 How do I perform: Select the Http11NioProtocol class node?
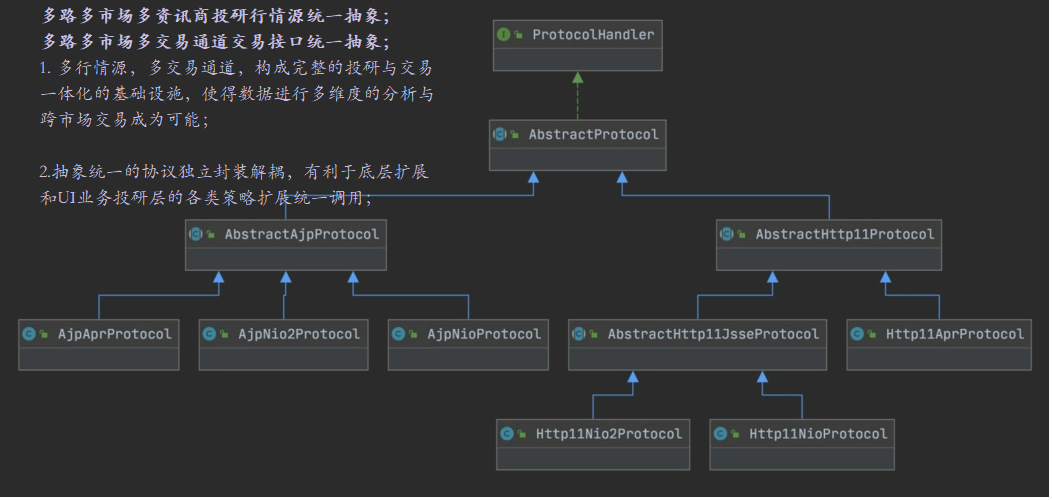tap(802, 444)
